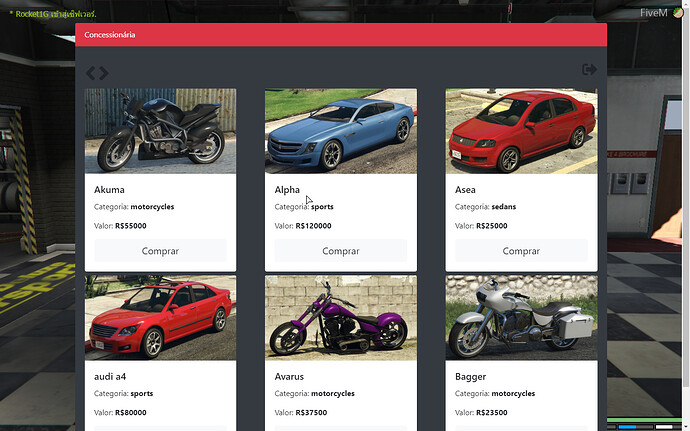Select the Akuma motorcycle image

(160, 131)
